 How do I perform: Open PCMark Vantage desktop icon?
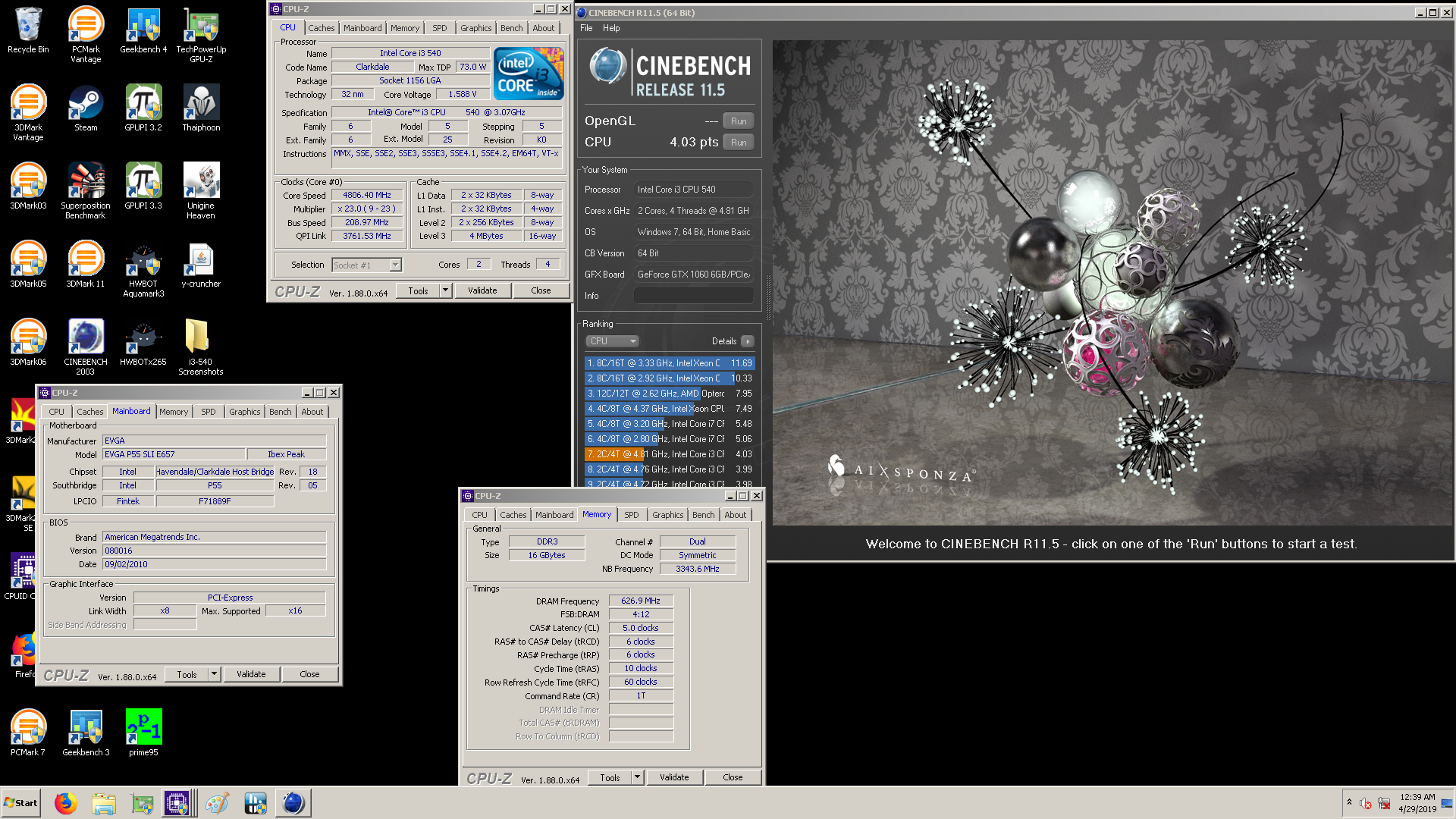[86, 35]
